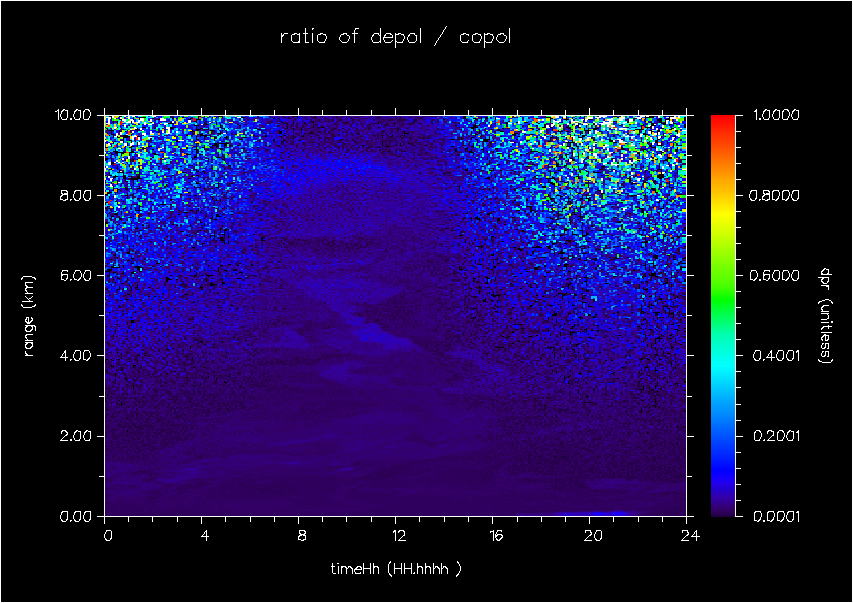Viewport: 853px width, 603px height.
Task: Click the y-axis tick label '0.00'
Action: coord(76,516)
